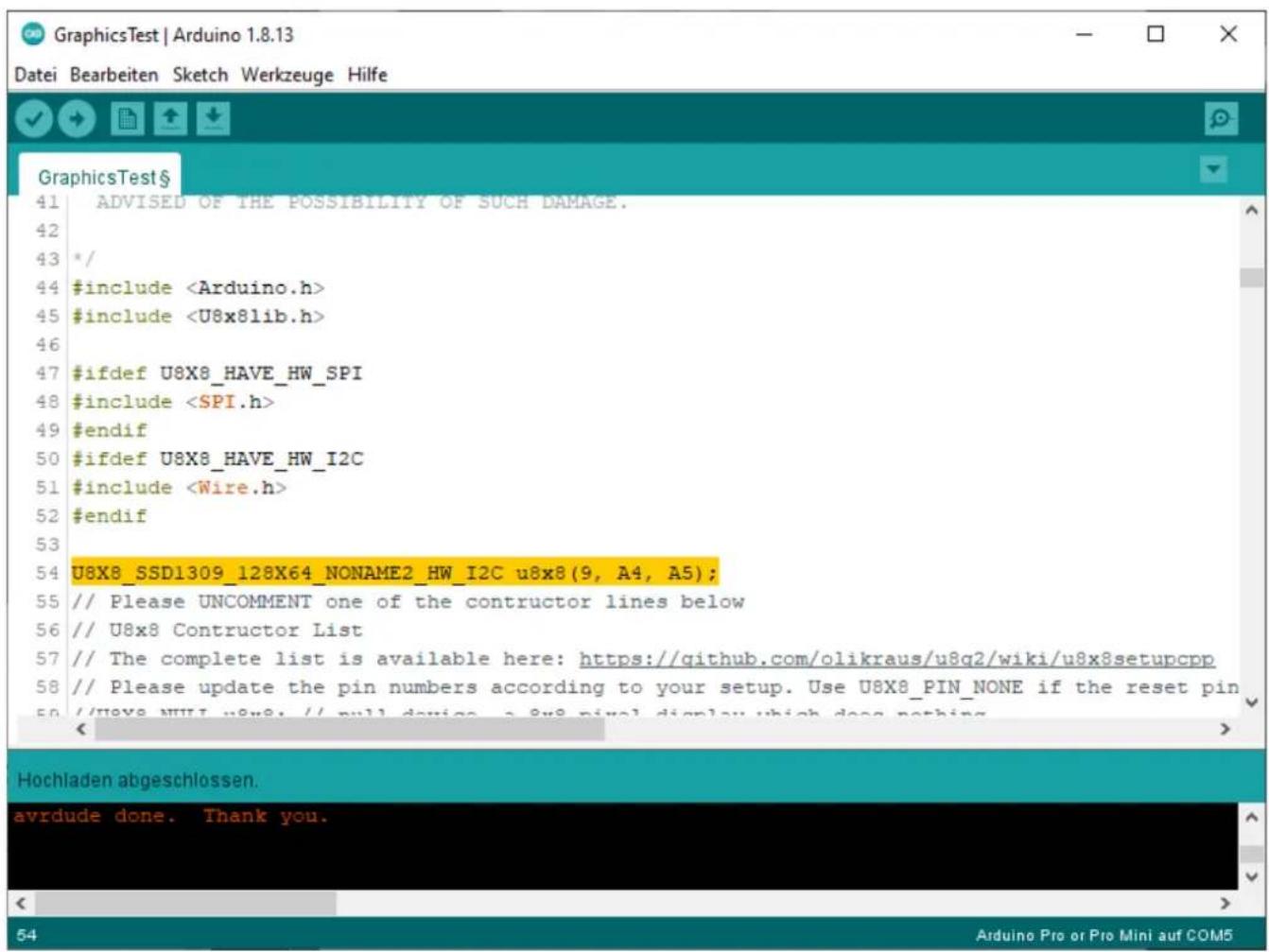This screenshot has height=952, width=1269.
Task: Click the '#include <Wire.h>' line
Action: (x=179, y=487)
